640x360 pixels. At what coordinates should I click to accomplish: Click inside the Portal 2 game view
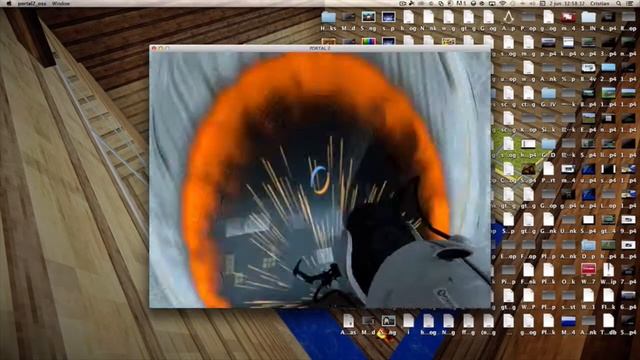320,180
